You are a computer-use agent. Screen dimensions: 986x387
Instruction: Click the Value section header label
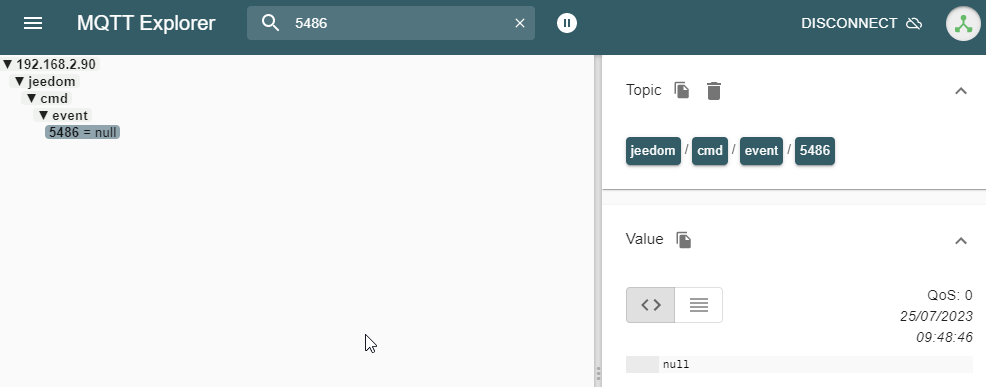[x=645, y=239]
